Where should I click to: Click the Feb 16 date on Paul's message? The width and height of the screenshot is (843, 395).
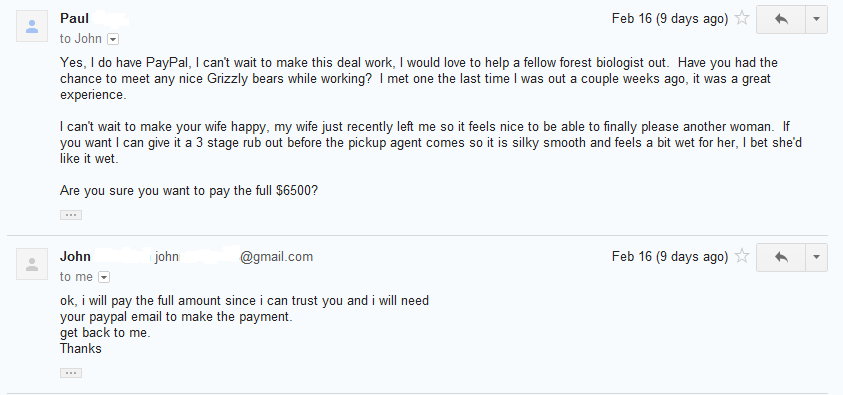click(669, 19)
